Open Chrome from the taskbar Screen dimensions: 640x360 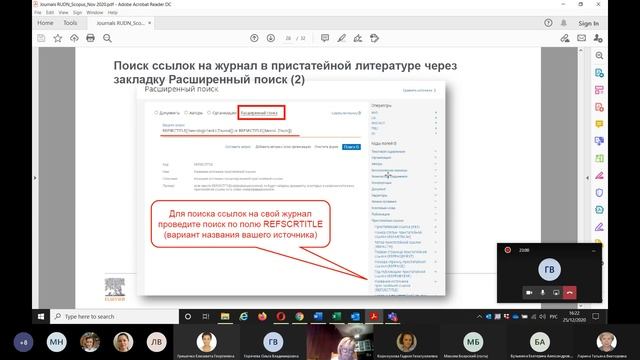click(300, 317)
